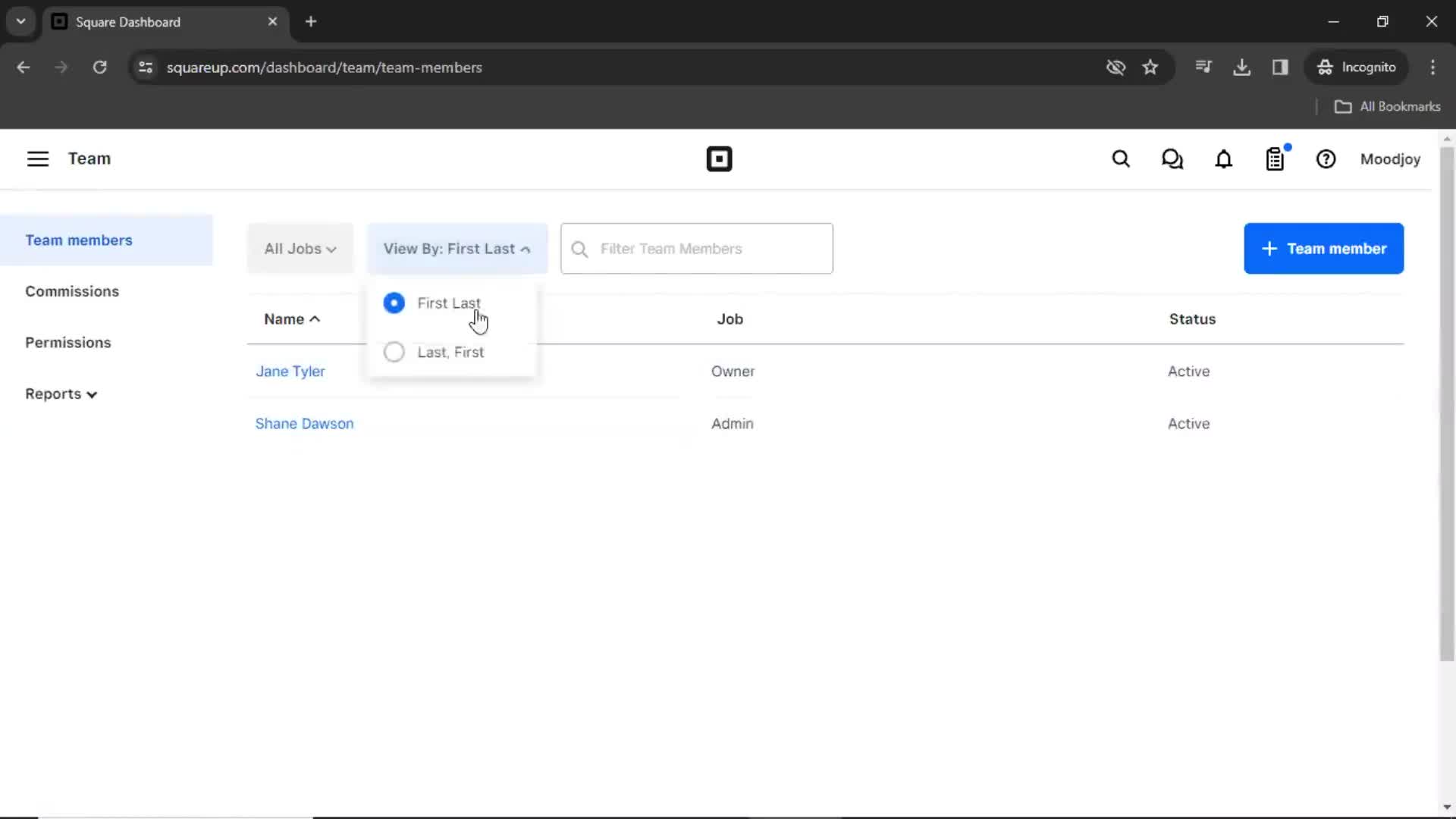The image size is (1456, 819).
Task: Select the Last First radio button
Action: pyautogui.click(x=393, y=351)
